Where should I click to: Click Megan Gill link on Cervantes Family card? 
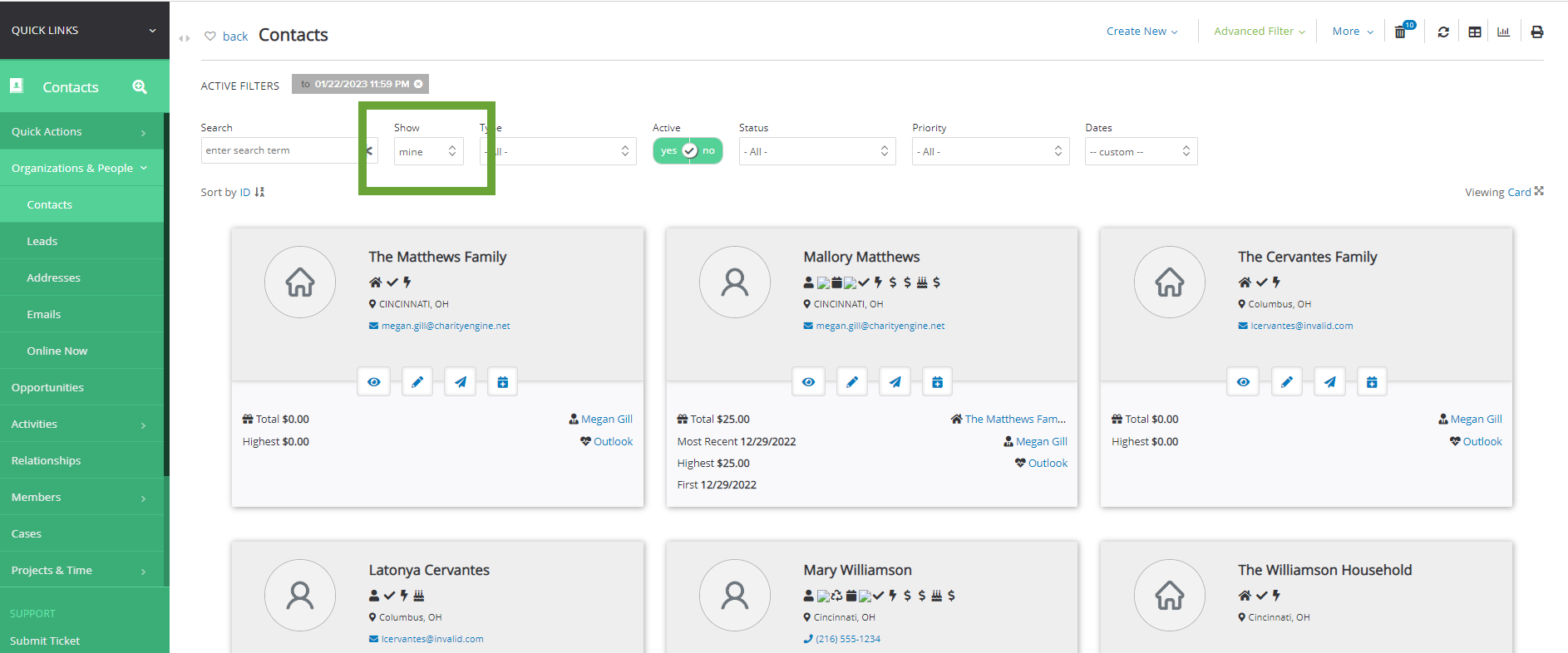pos(1476,419)
